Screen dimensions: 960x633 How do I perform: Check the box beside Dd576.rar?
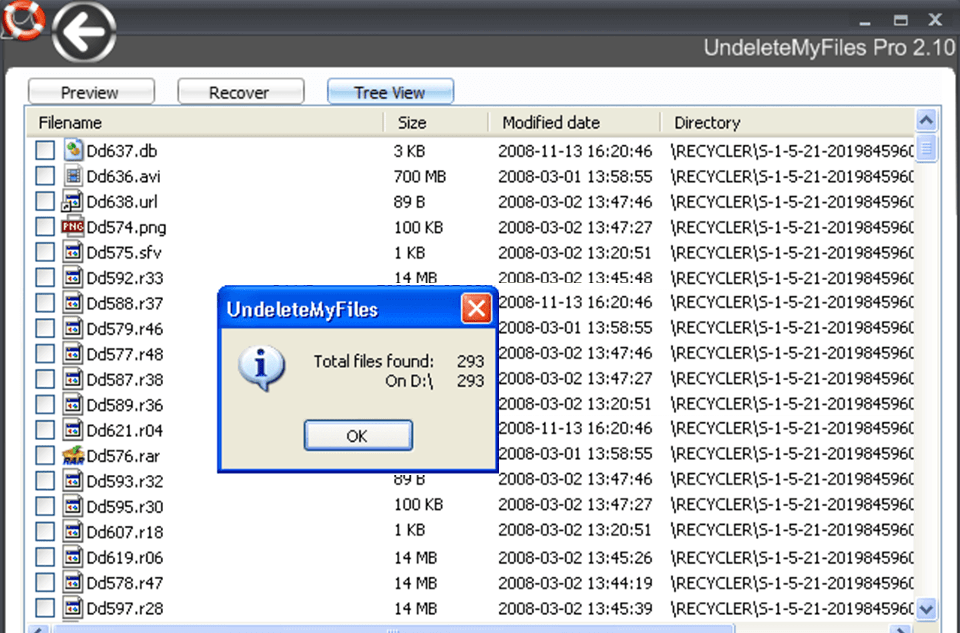[x=43, y=455]
